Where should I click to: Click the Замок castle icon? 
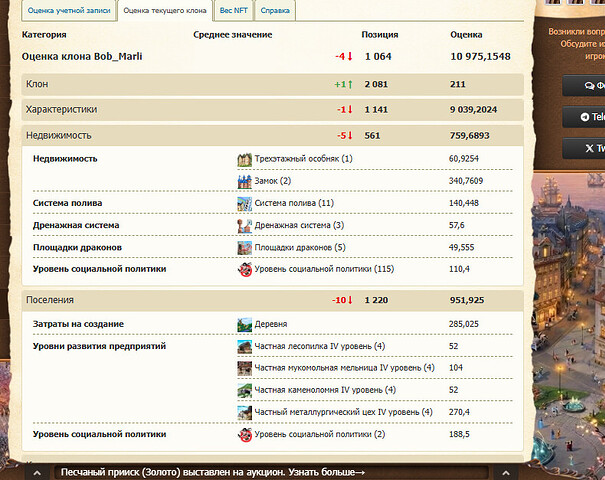pyautogui.click(x=244, y=181)
